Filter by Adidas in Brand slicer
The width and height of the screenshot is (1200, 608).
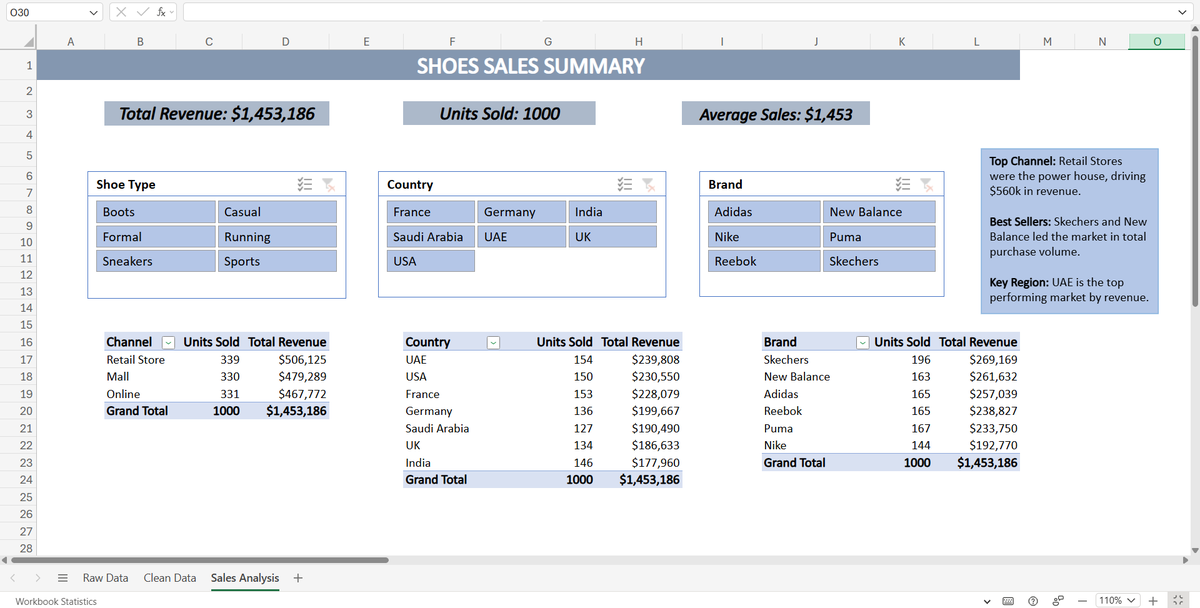(x=765, y=212)
